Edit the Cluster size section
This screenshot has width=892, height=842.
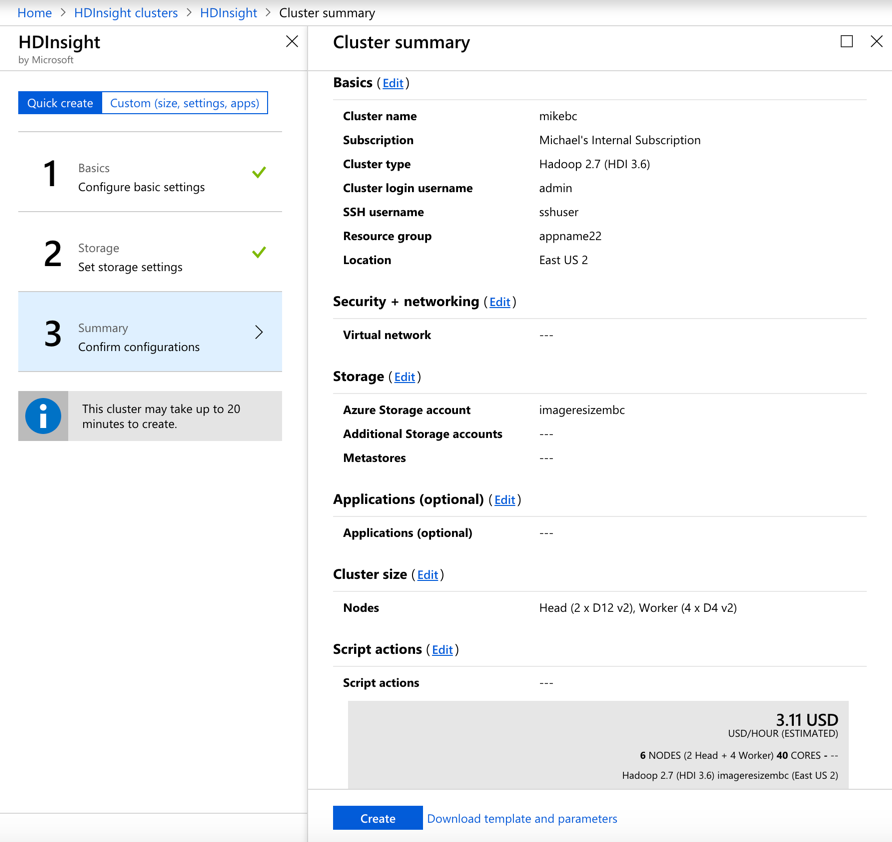click(x=427, y=575)
